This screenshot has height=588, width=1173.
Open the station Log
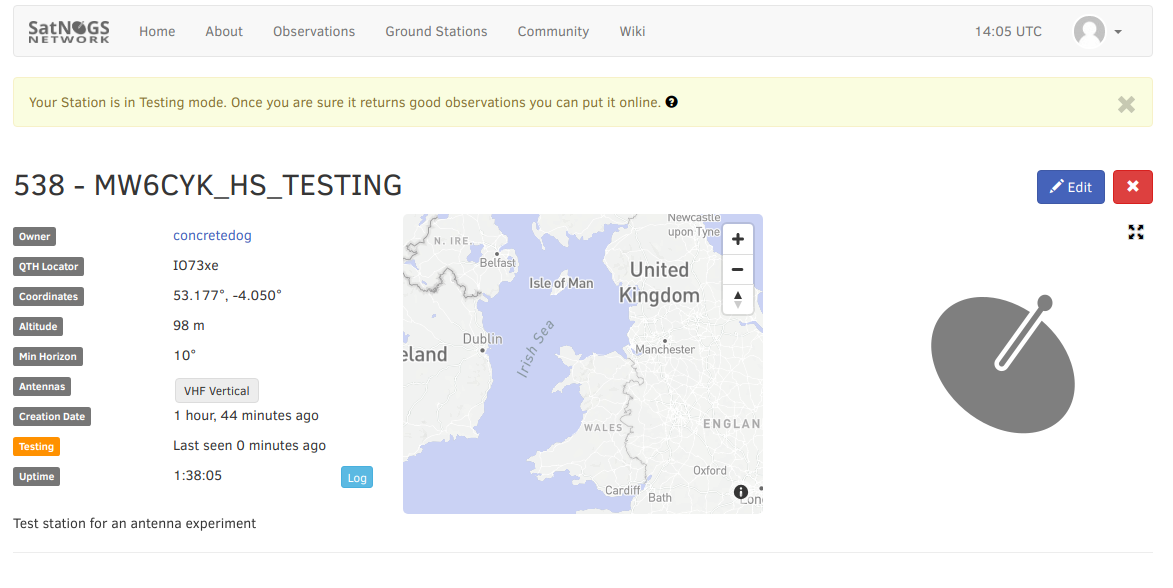pyautogui.click(x=357, y=478)
